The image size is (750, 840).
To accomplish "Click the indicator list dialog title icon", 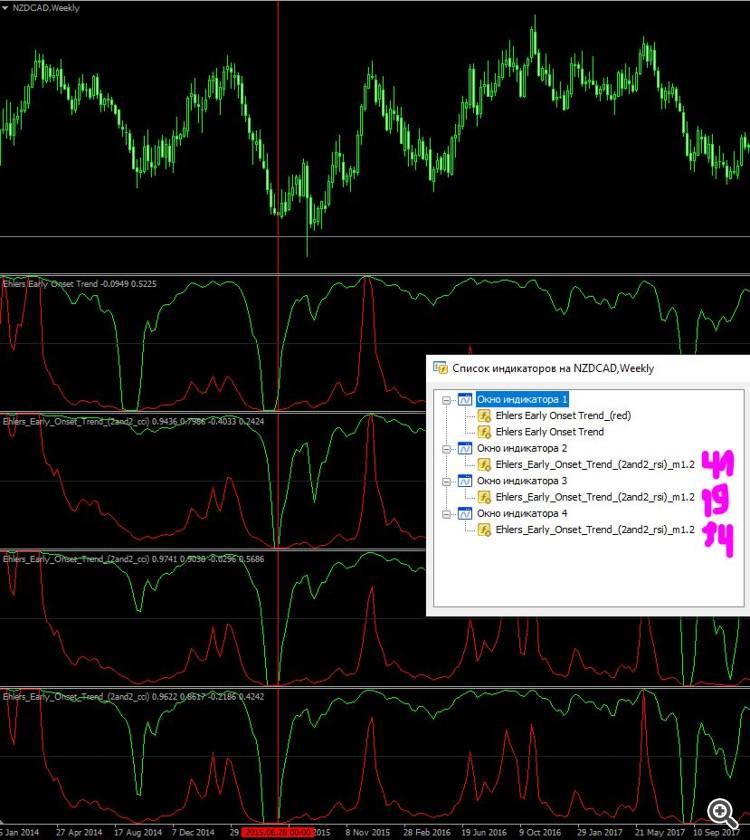I will pos(440,368).
